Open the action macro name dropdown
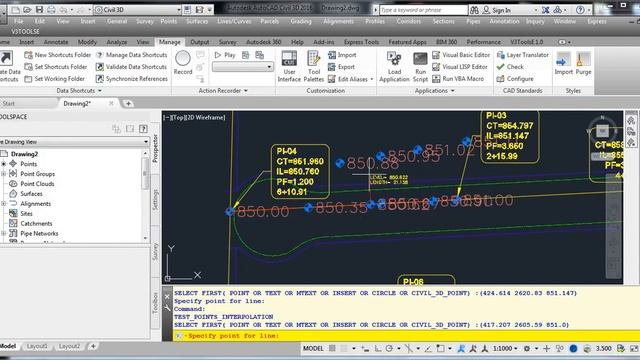 243,67
